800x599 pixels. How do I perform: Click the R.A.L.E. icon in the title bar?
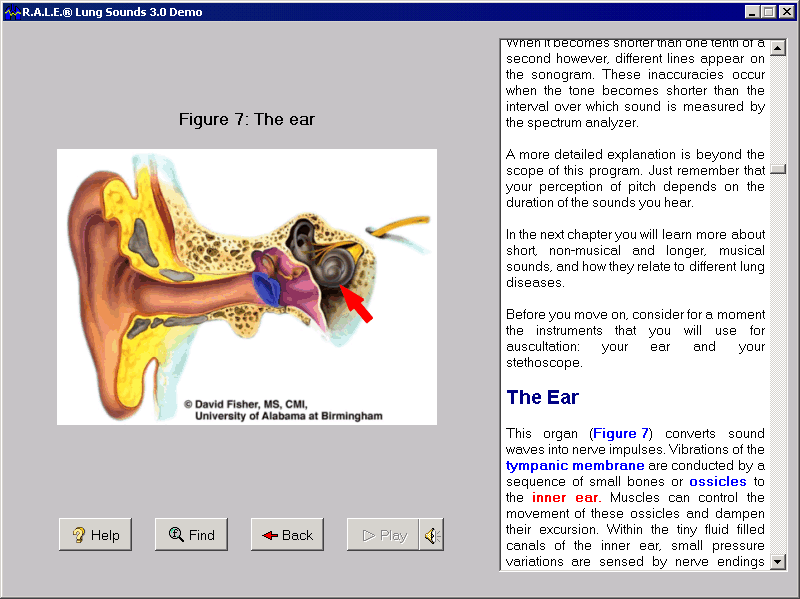pyautogui.click(x=12, y=11)
